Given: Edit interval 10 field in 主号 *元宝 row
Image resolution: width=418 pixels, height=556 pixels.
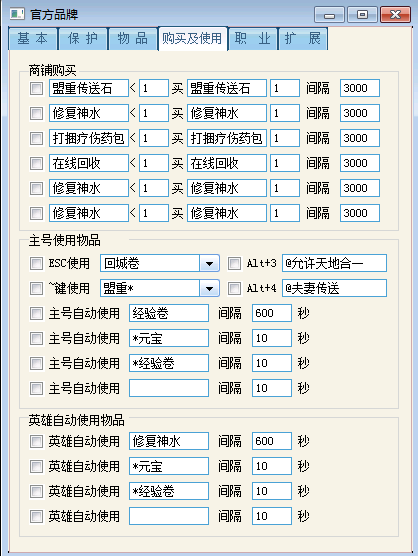Looking at the screenshot, I should point(272,338).
